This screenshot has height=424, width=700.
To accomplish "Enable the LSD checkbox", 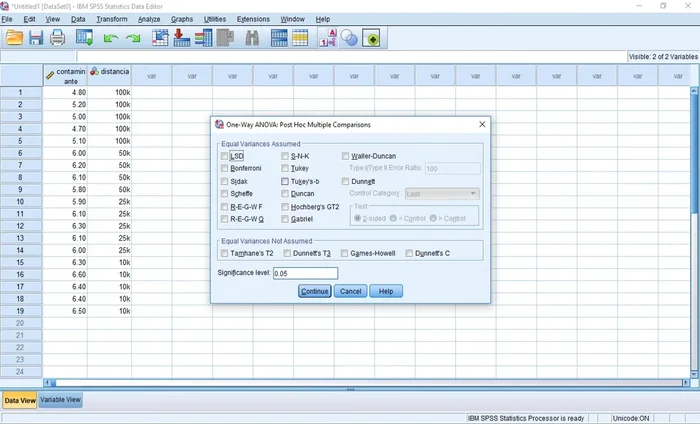I will [x=225, y=157].
